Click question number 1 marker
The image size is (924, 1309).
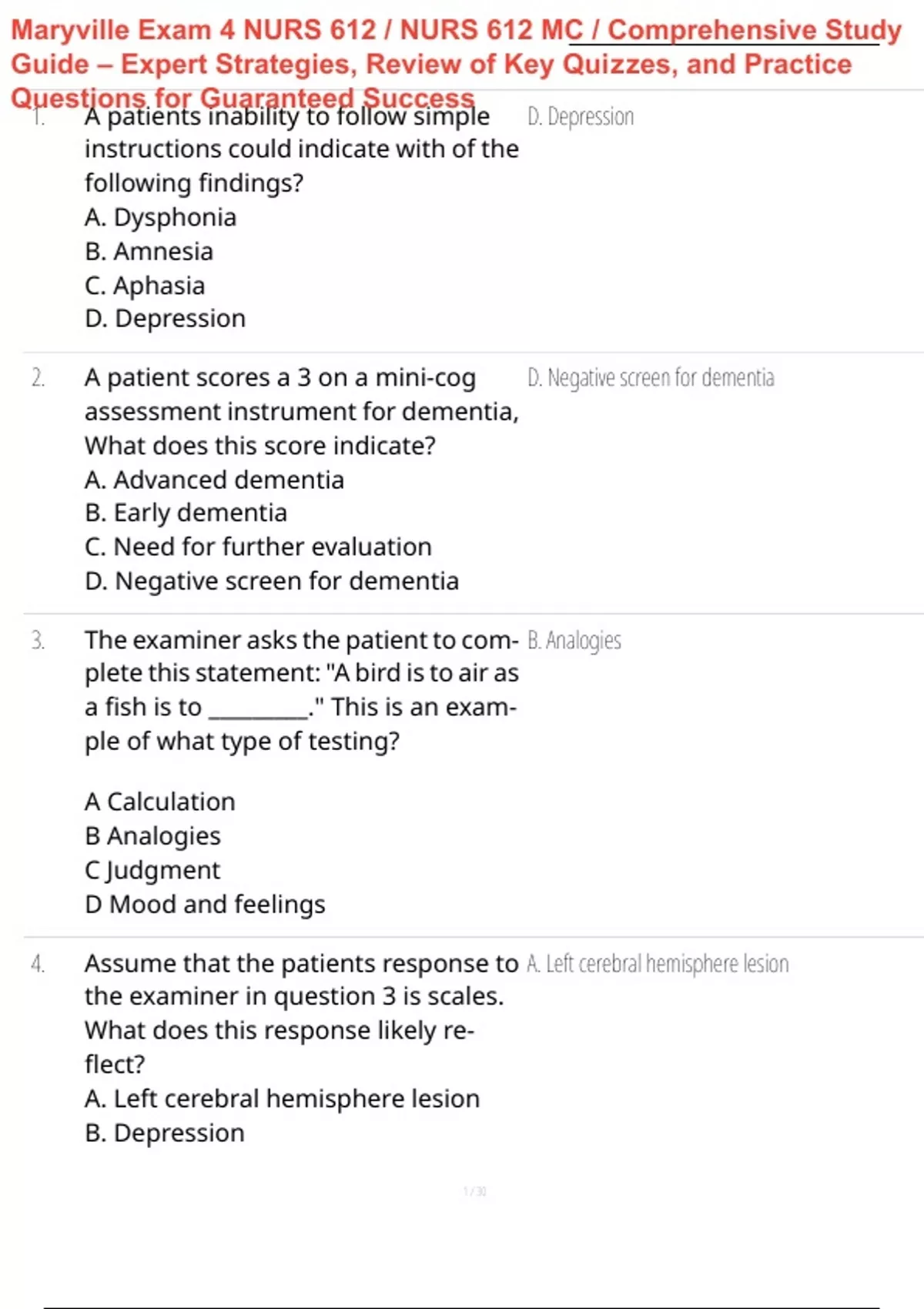point(38,117)
